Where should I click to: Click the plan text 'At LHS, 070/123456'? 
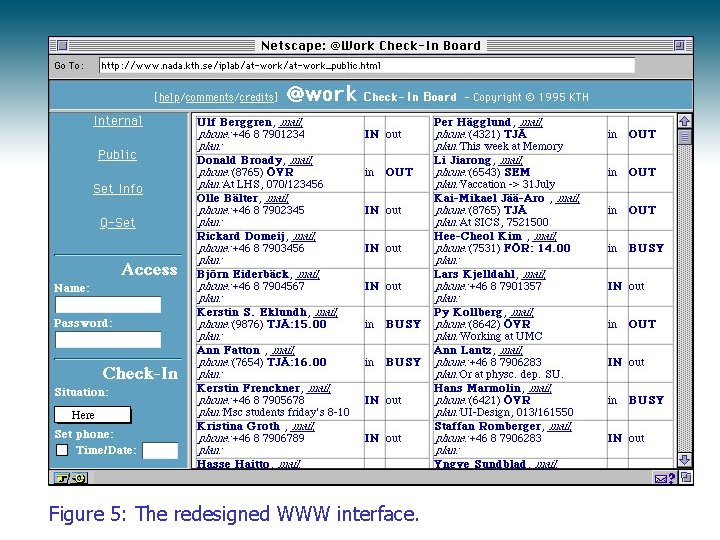tap(273, 184)
